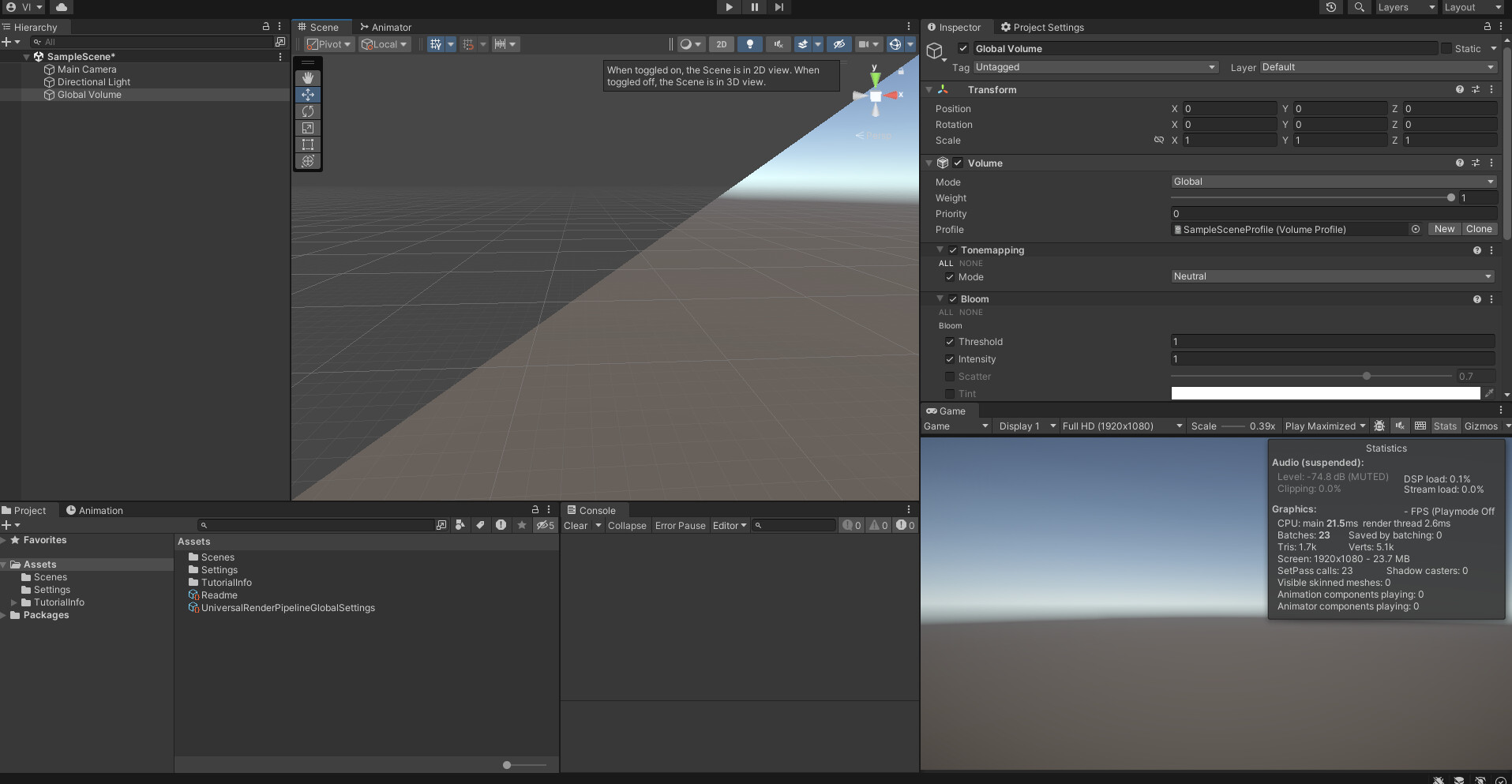Open the Tonemapping Mode dropdown
The image size is (1512, 784).
[x=1331, y=276]
